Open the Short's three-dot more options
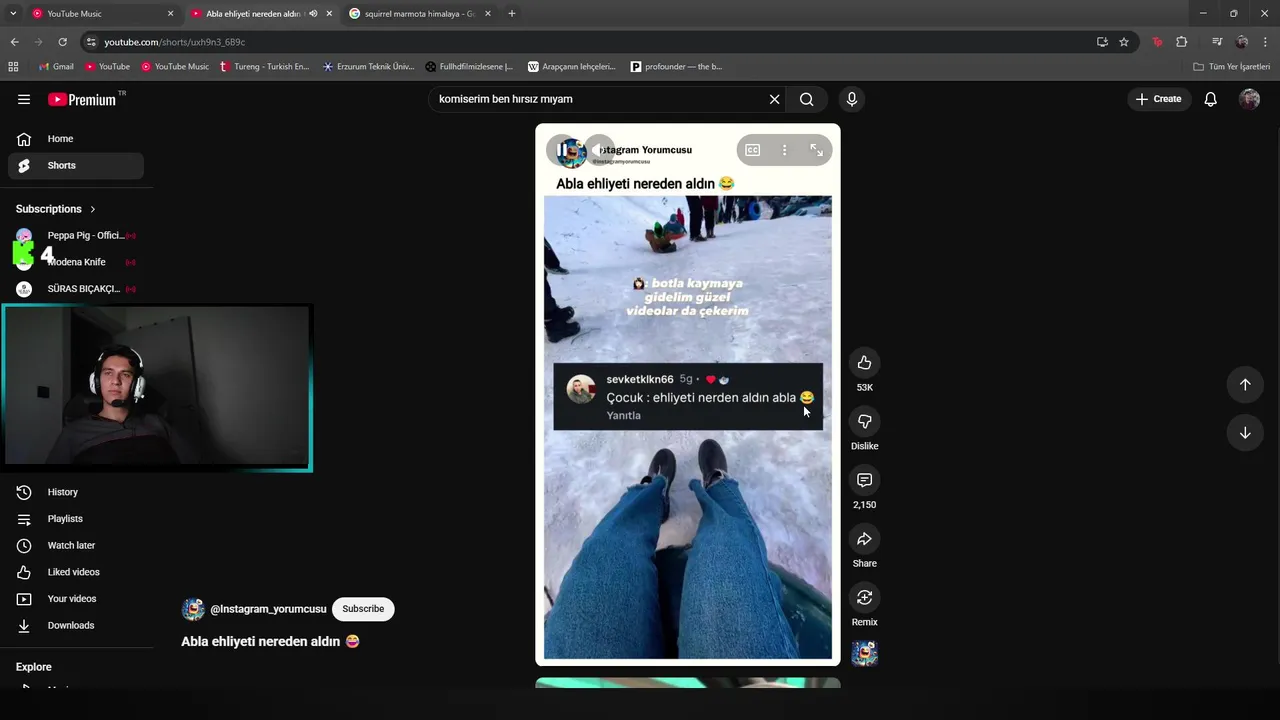This screenshot has width=1280, height=720. pyautogui.click(x=784, y=150)
